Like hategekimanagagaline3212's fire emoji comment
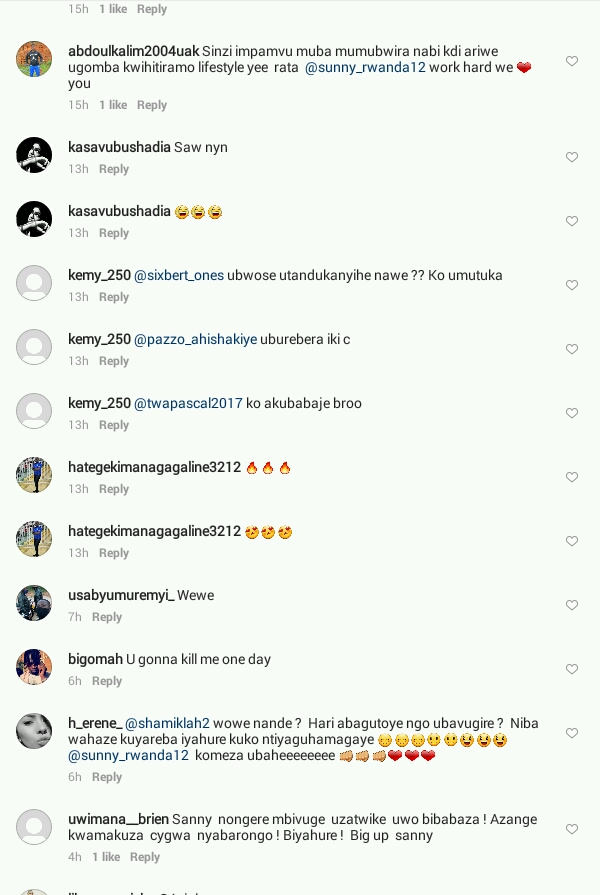 [x=571, y=477]
